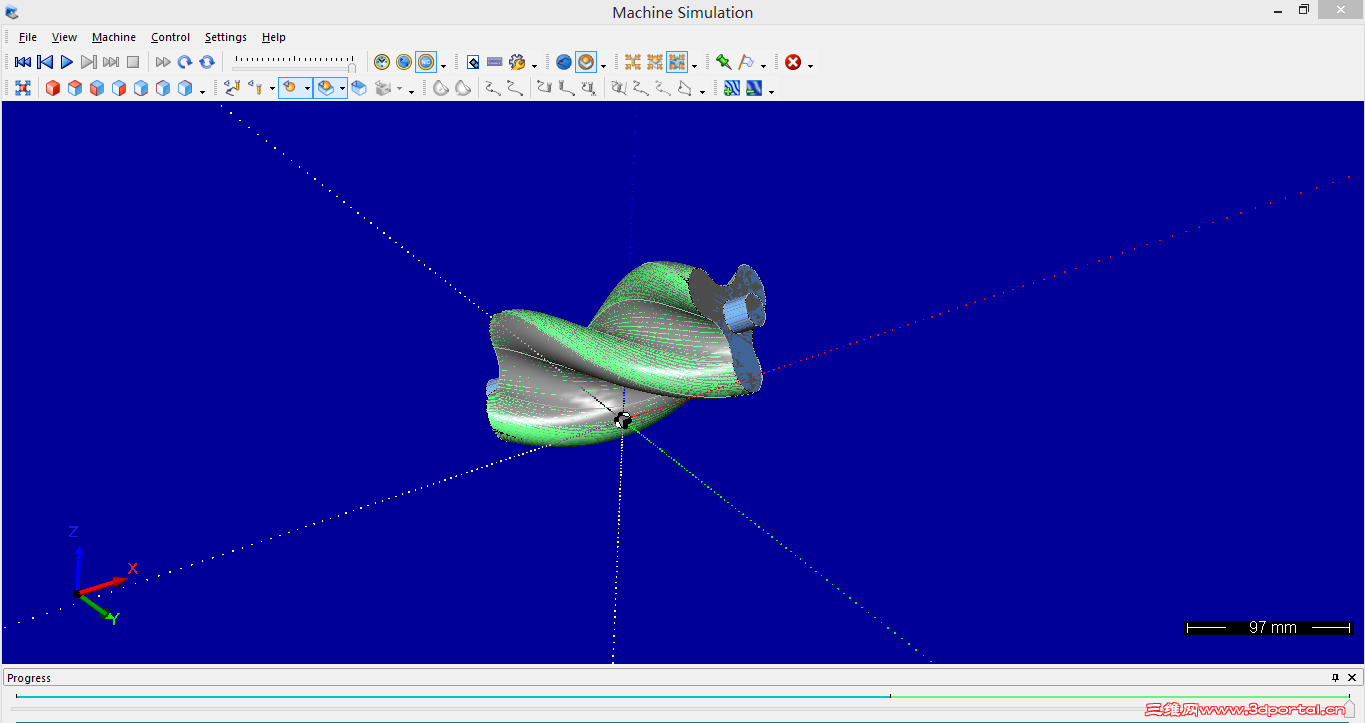Click the single curved blue restart arrow

(x=185, y=62)
